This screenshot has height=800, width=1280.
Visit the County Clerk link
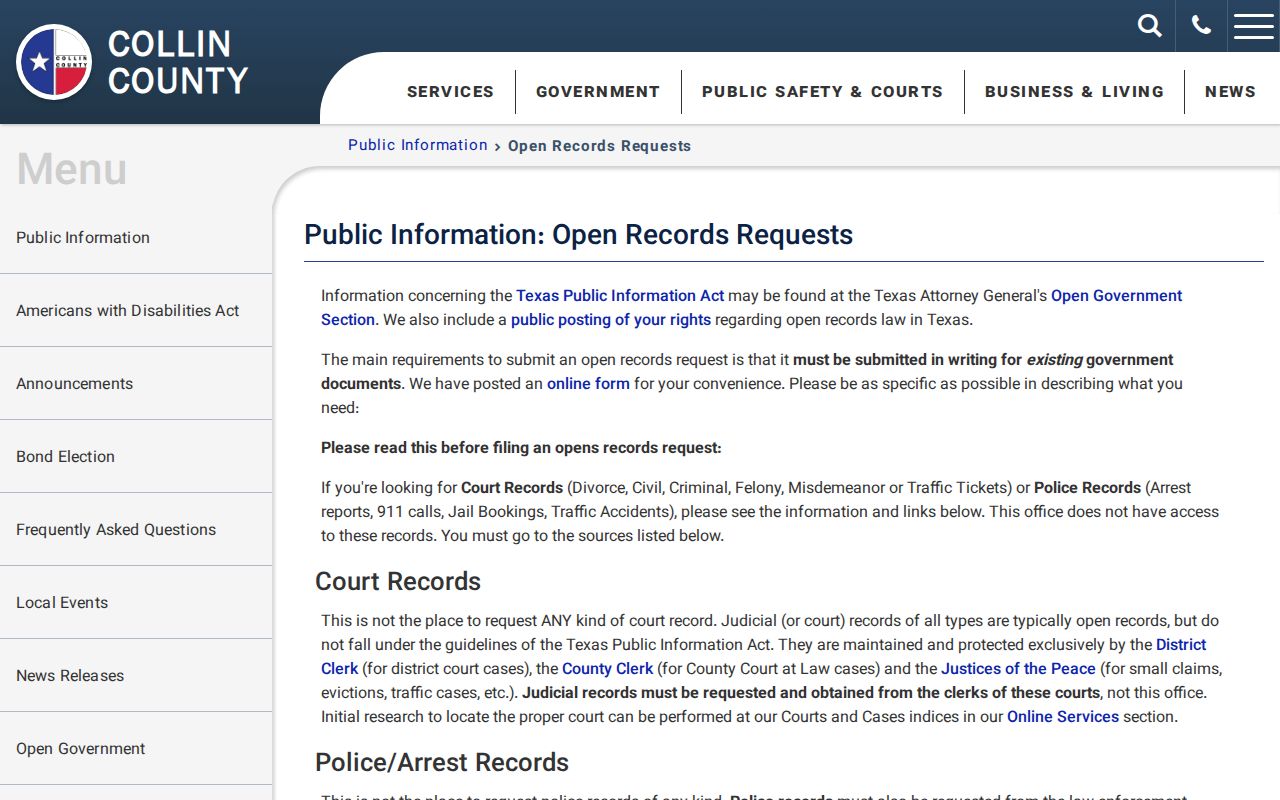tap(607, 668)
